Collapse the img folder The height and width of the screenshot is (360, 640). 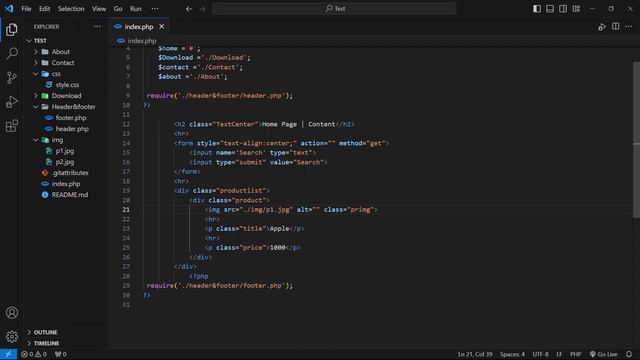36,140
